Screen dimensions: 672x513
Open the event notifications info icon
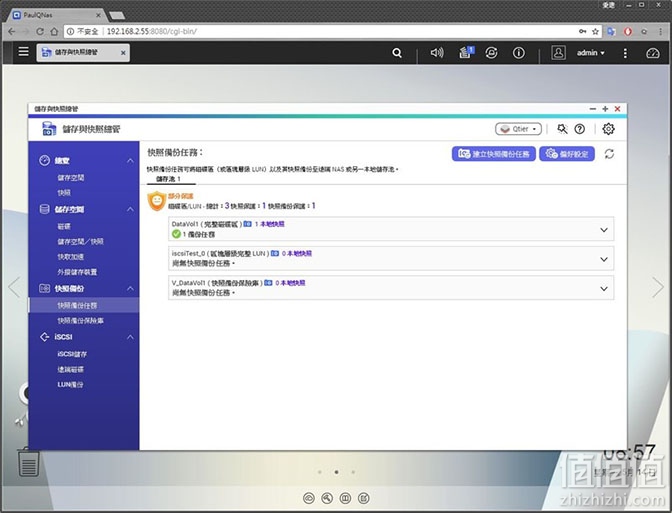pos(519,53)
